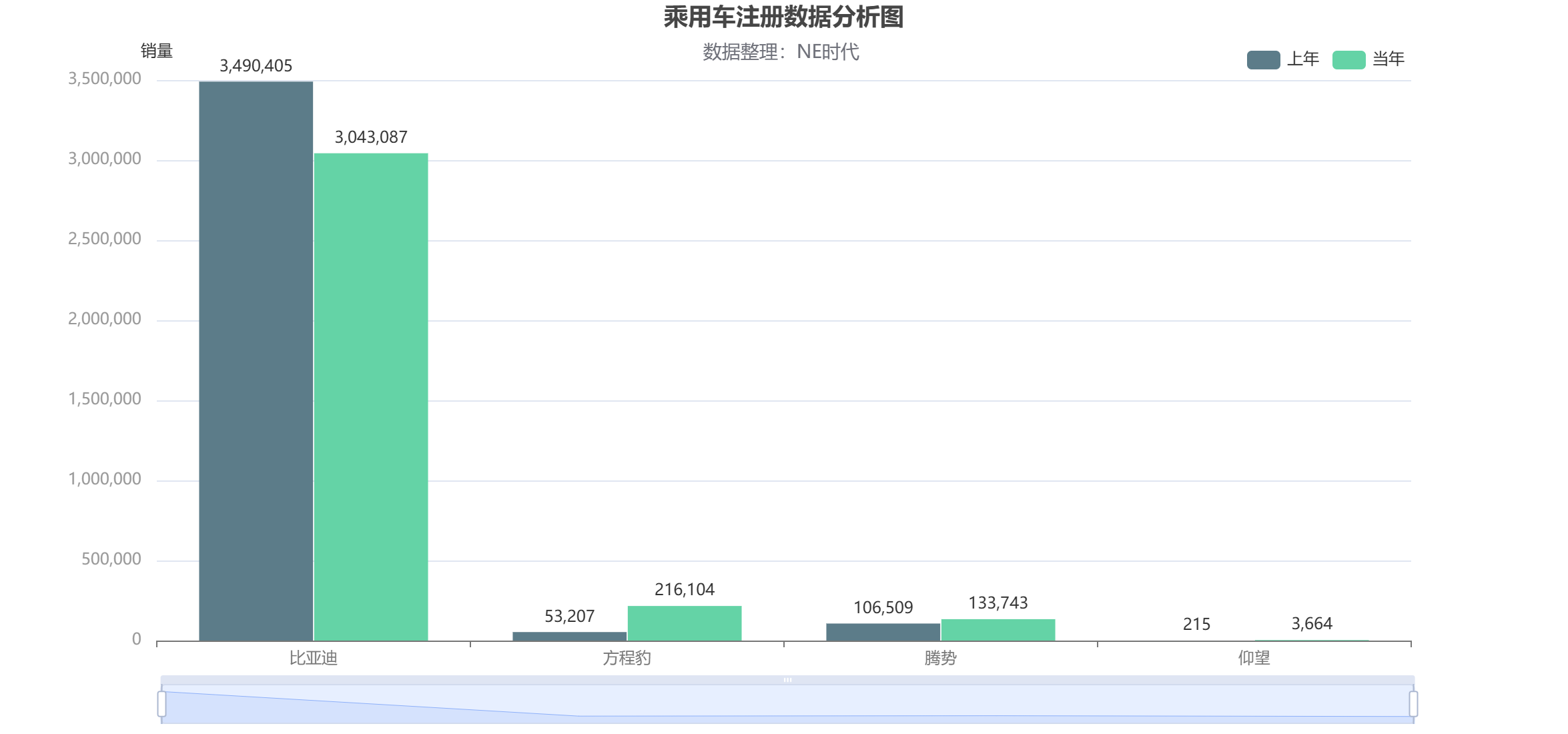1568x734 pixels.
Task: Click the 比亚迪 x-axis category label
Action: (x=313, y=658)
